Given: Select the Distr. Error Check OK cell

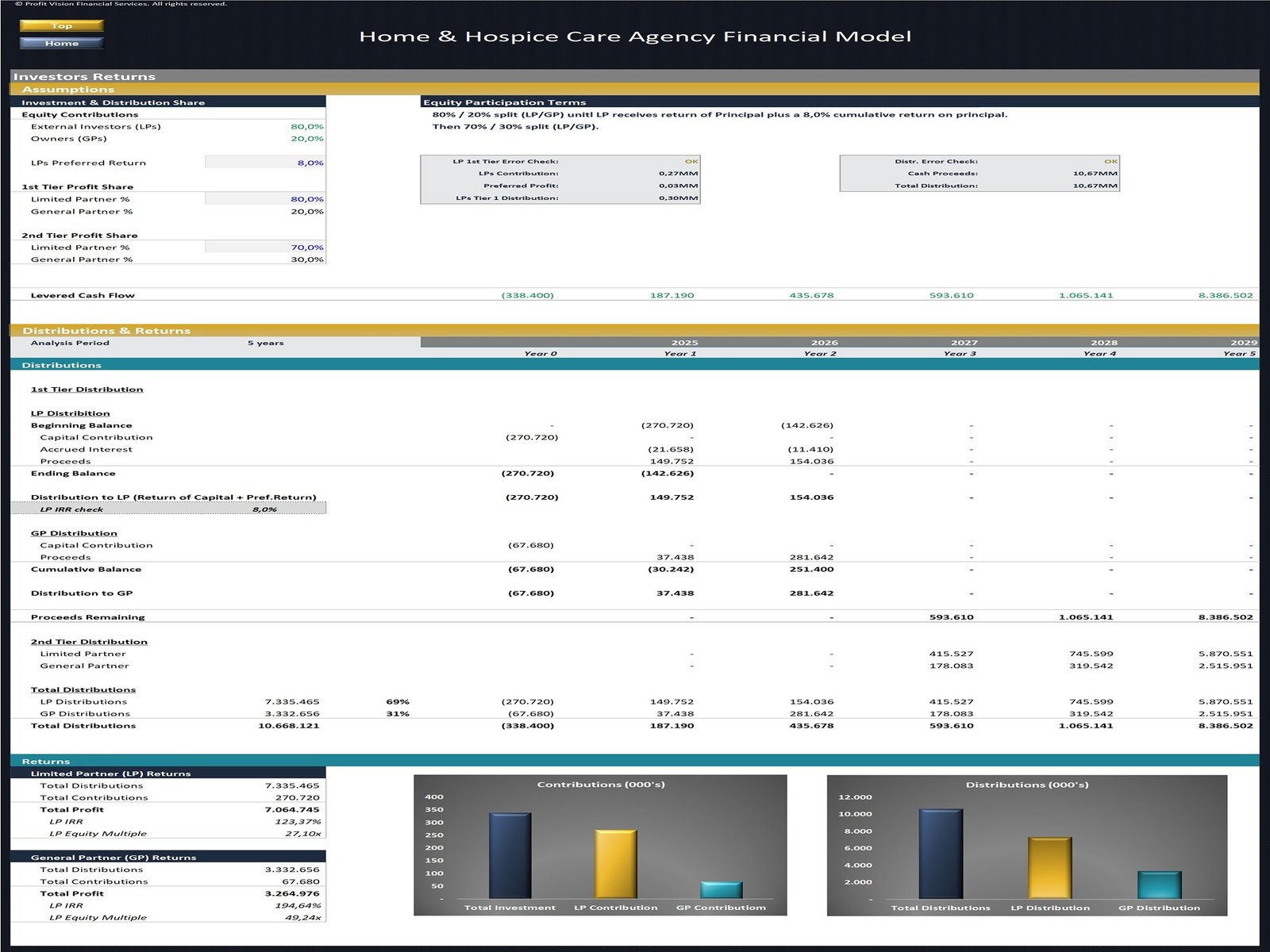Looking at the screenshot, I should (x=1110, y=162).
